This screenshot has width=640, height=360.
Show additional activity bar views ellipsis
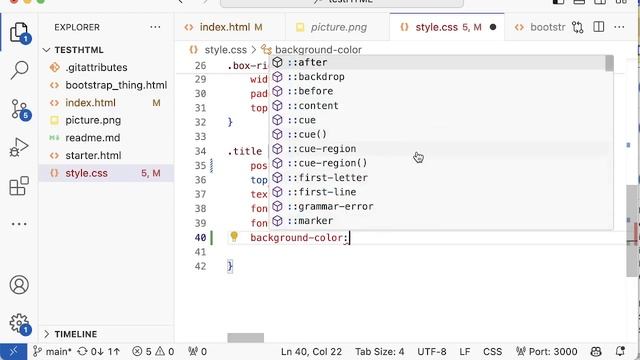19,224
